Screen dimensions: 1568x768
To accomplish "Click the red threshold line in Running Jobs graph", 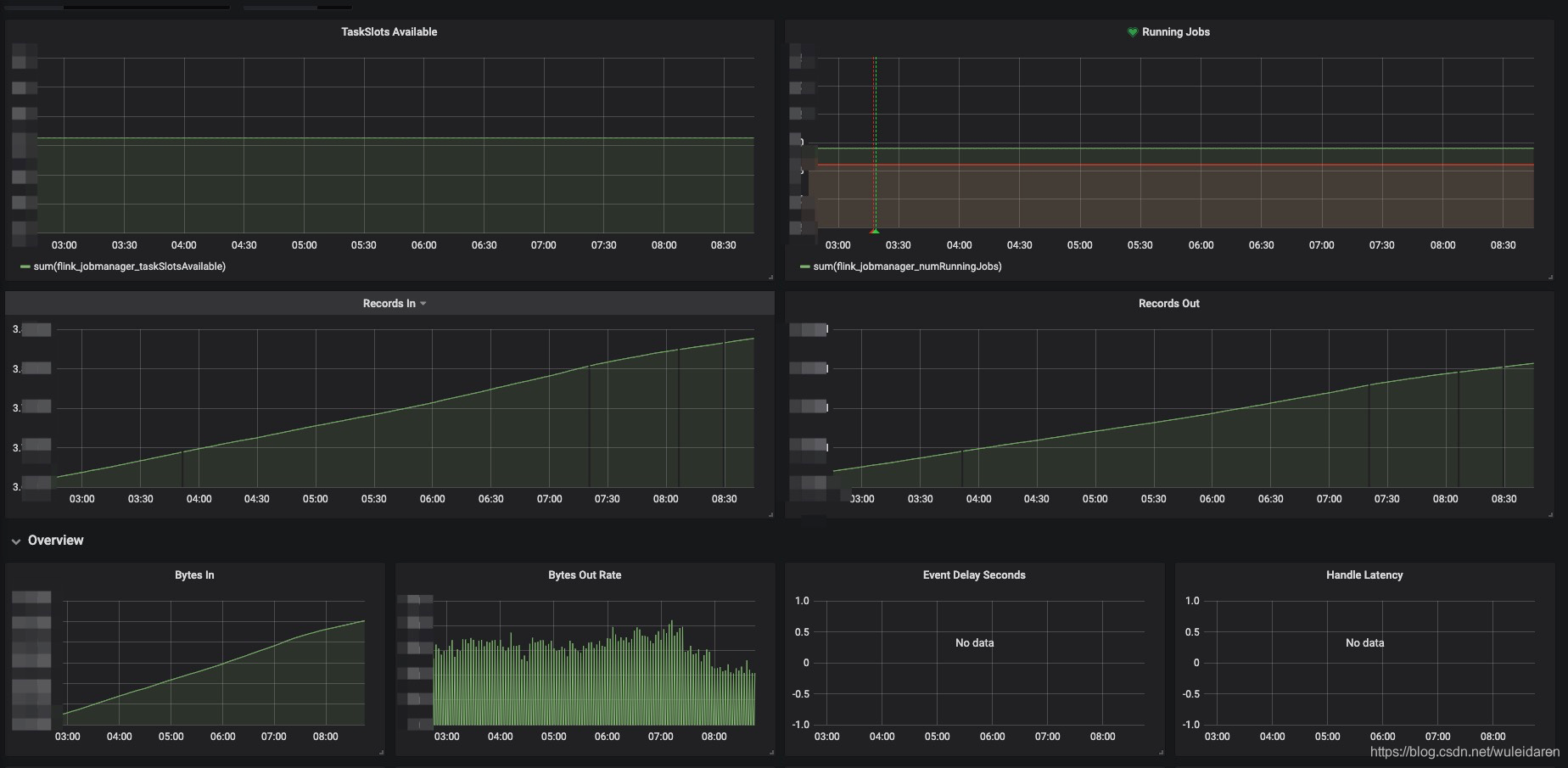I will click(1175, 165).
